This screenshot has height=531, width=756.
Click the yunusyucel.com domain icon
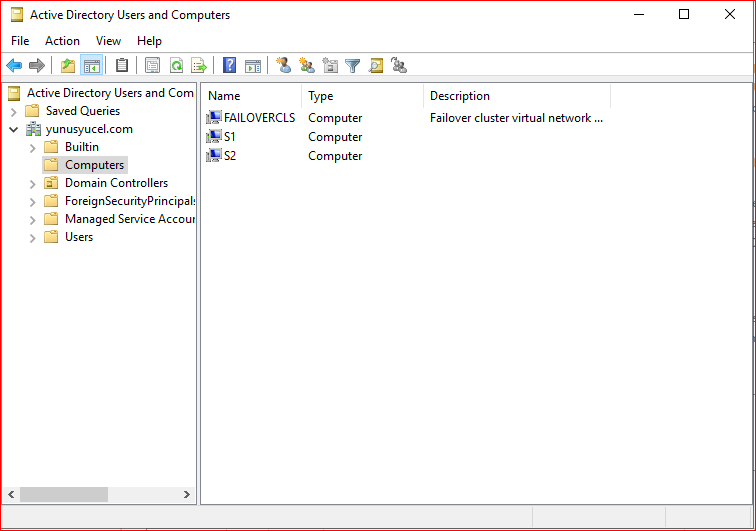(x=33, y=129)
